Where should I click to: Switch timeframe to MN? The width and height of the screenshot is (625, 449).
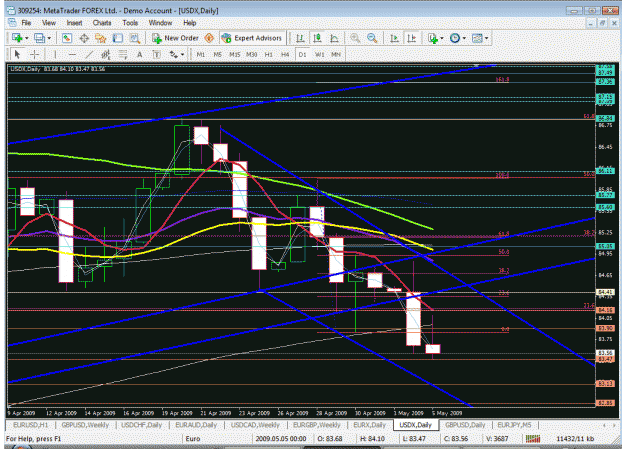[336, 54]
